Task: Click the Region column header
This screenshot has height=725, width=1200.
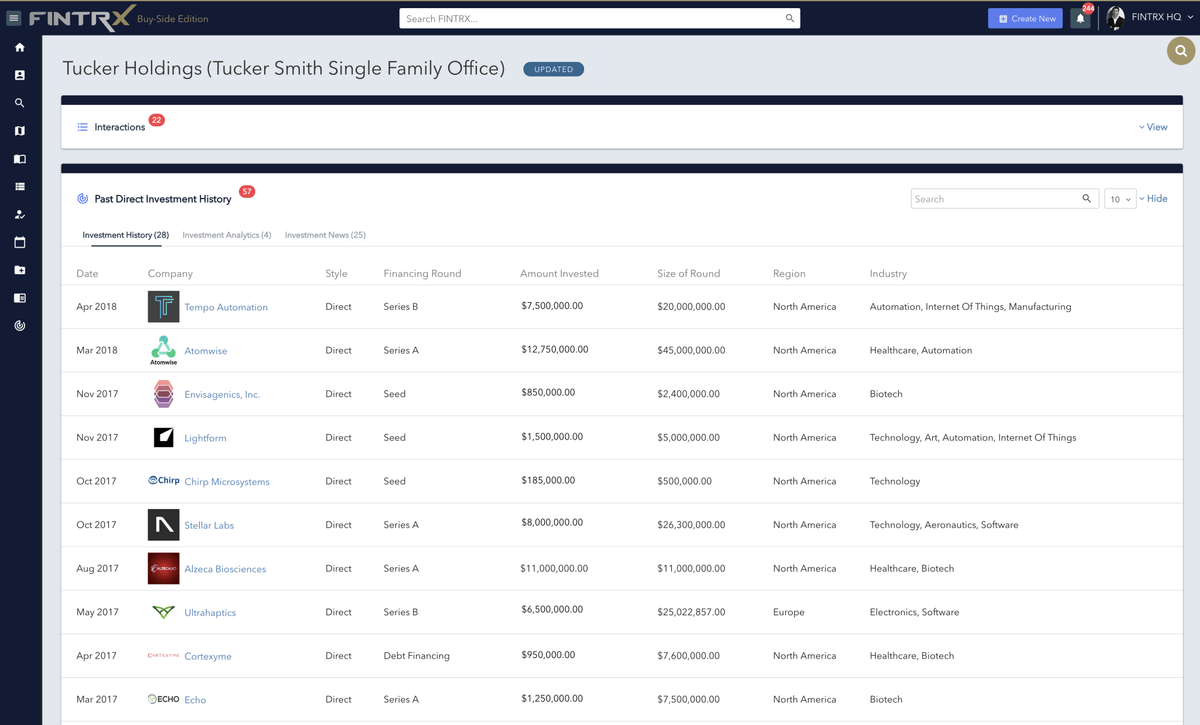Action: 789,273
